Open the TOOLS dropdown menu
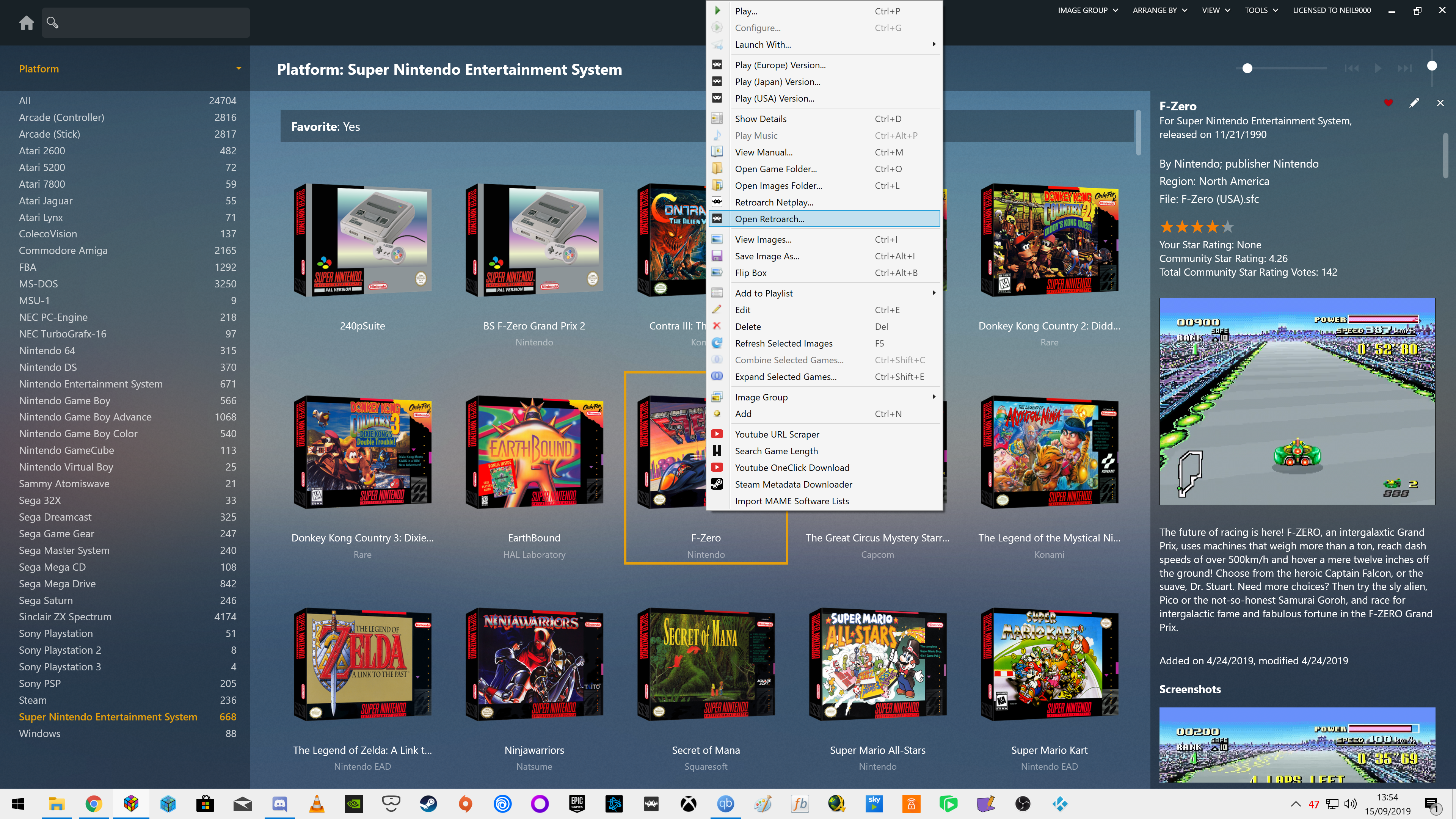Image resolution: width=1456 pixels, height=819 pixels. coord(1261,10)
